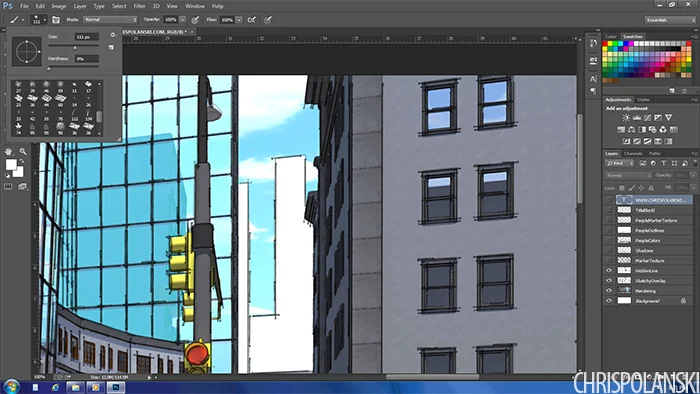Show the Shadows layer
700x394 pixels.
click(x=609, y=250)
